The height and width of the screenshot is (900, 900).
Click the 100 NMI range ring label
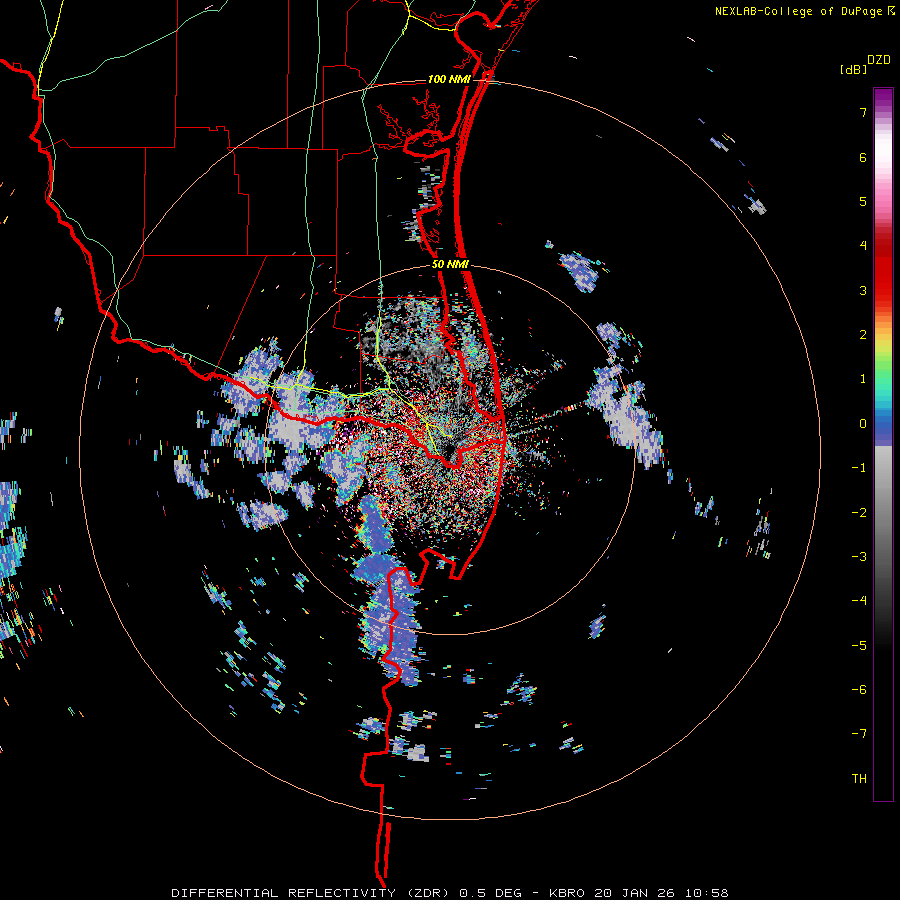(449, 79)
